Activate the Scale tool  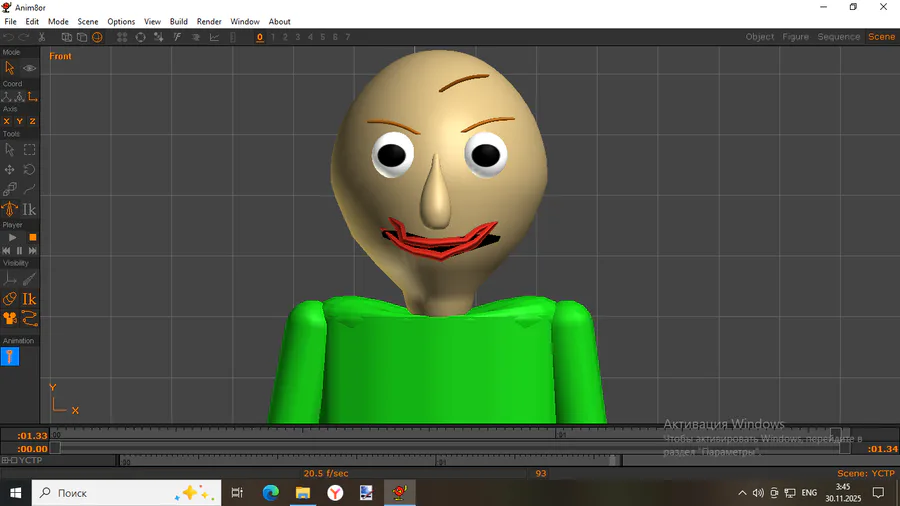[x=9, y=189]
